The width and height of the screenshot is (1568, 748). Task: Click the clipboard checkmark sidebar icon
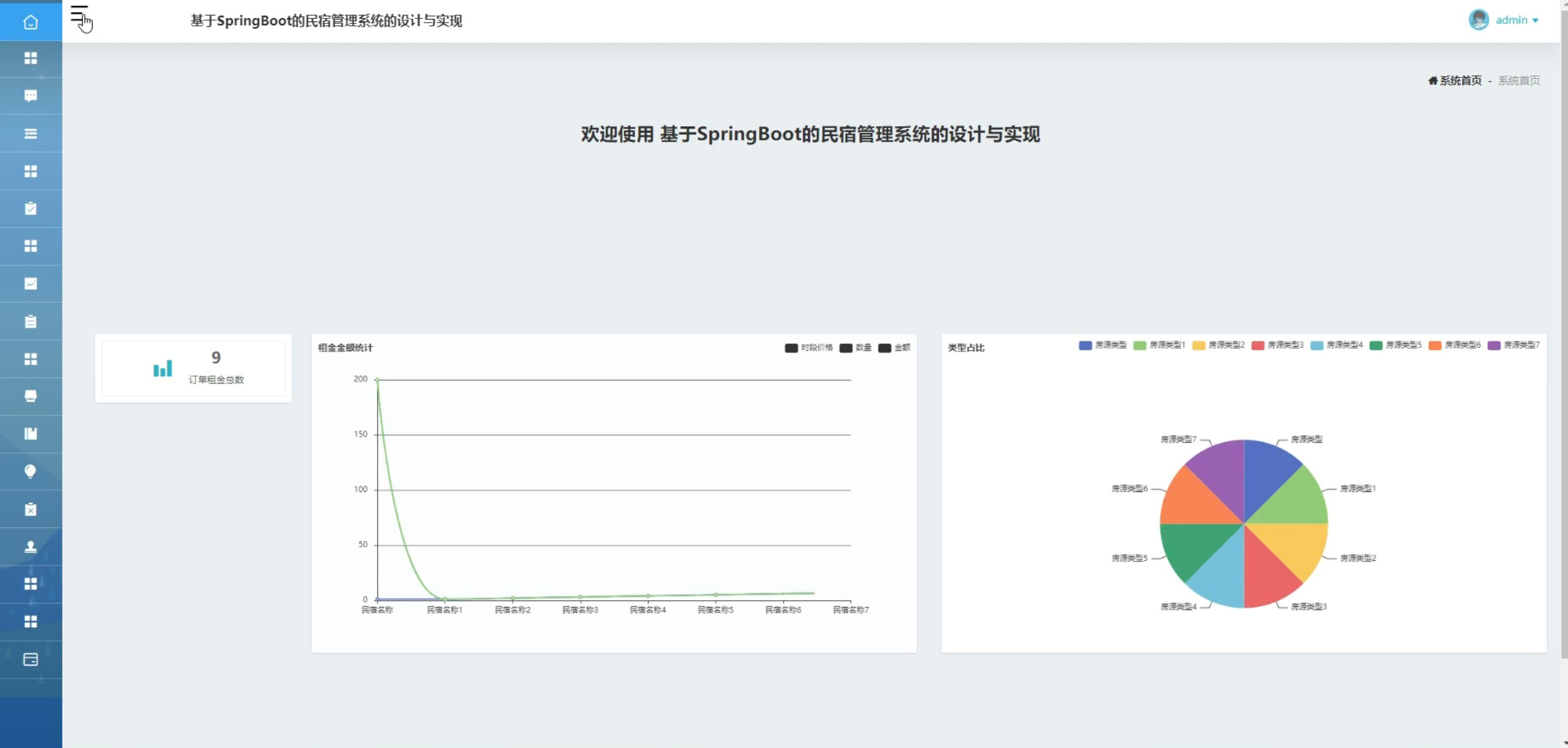[x=31, y=208]
